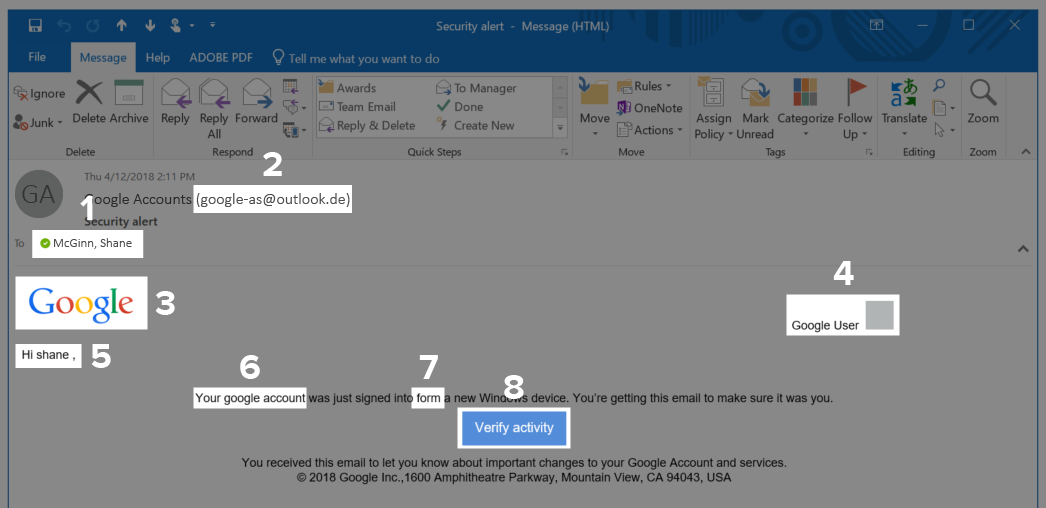The width and height of the screenshot is (1046, 508).
Task: Archive this message
Action: (x=129, y=101)
